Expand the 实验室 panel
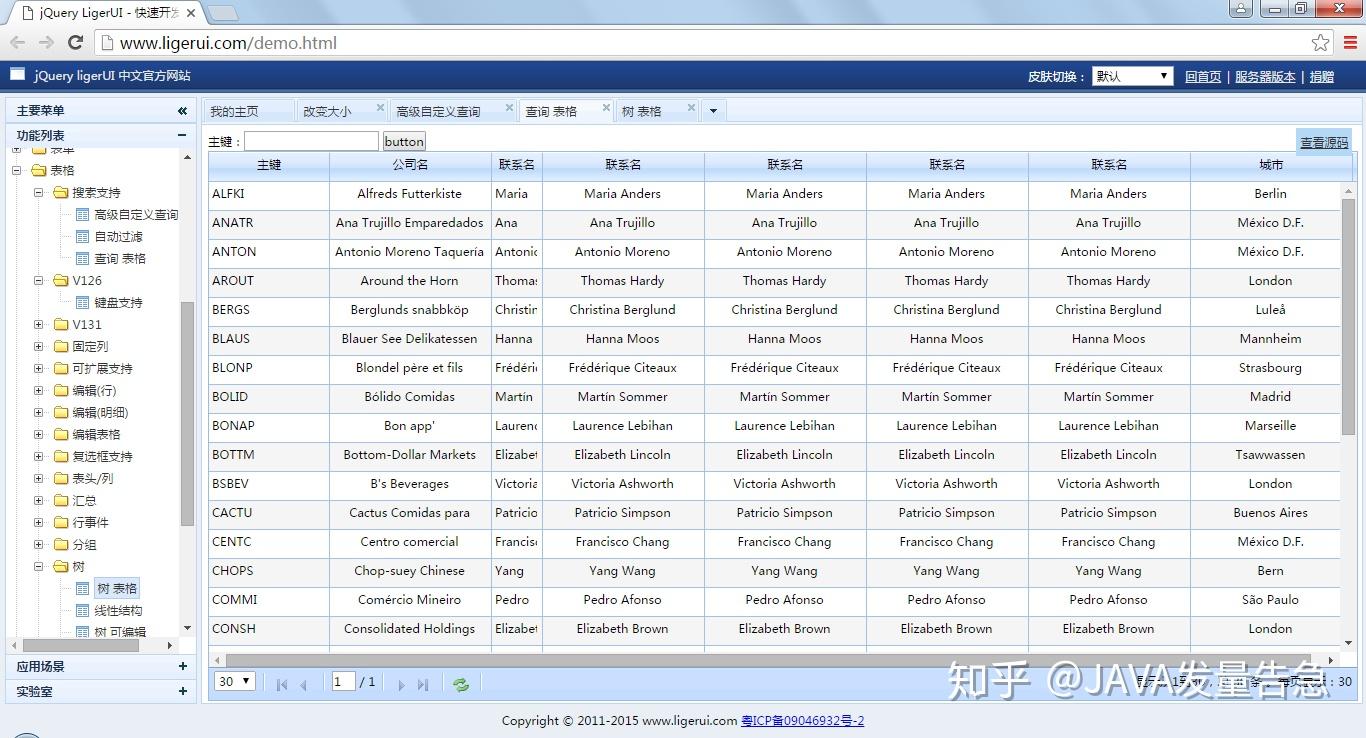1366x738 pixels. 182,690
